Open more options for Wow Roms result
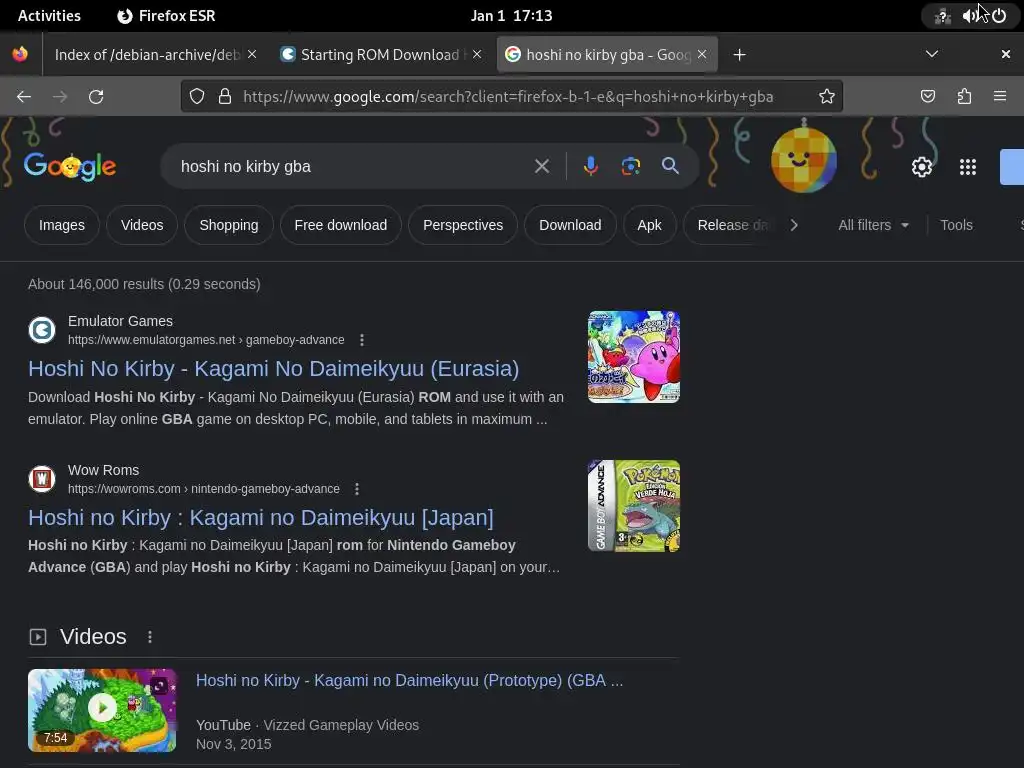 (x=357, y=488)
